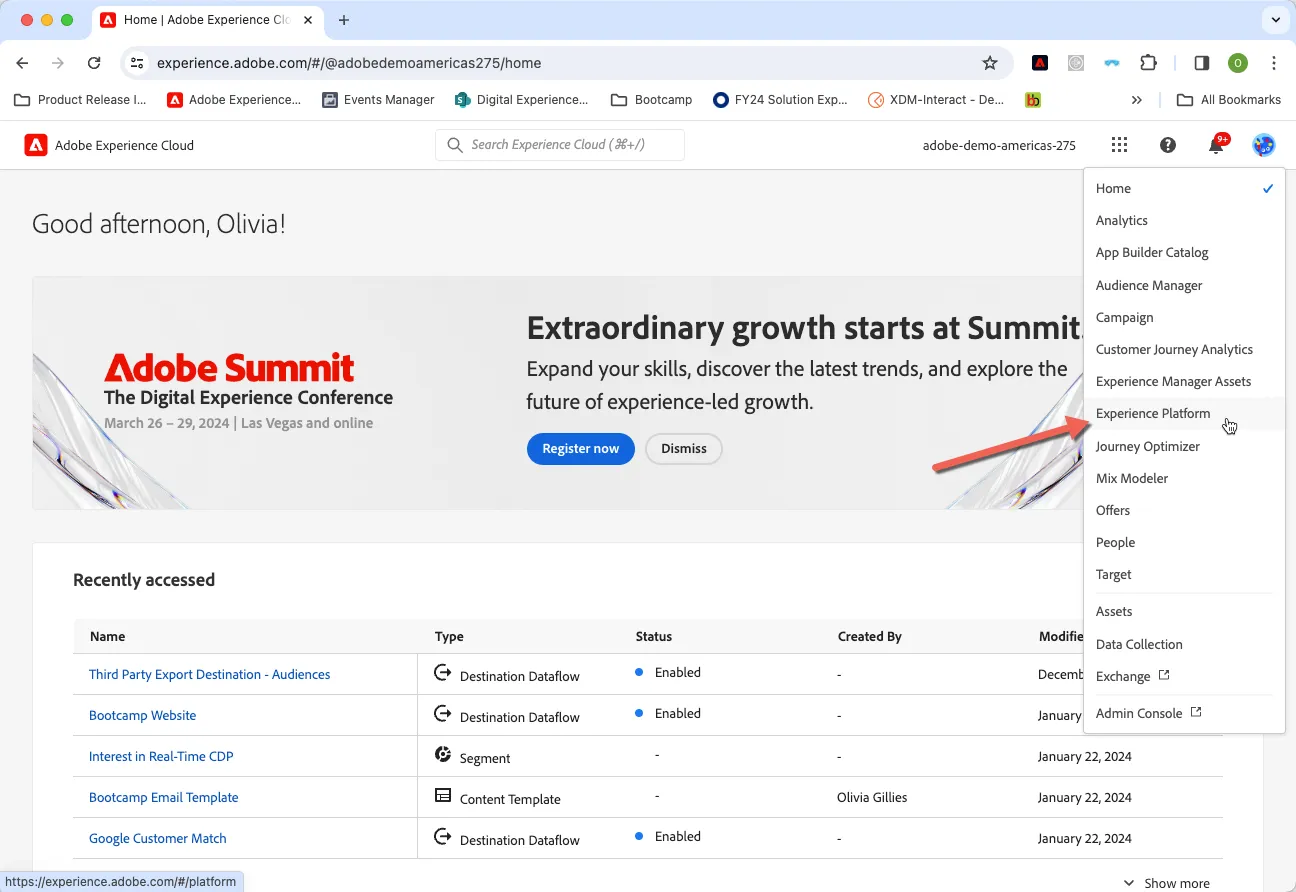This screenshot has width=1296, height=892.
Task: Open the Bootcamp bookmark folder
Action: pyautogui.click(x=652, y=100)
